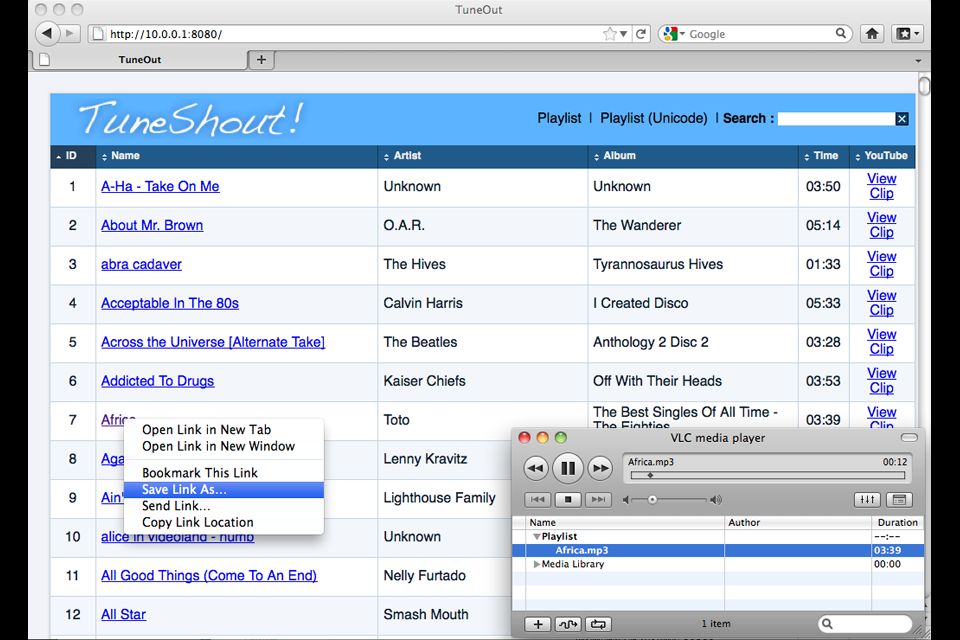Screen dimensions: 960x640
Task: Skip to next track in VLC
Action: [x=598, y=500]
